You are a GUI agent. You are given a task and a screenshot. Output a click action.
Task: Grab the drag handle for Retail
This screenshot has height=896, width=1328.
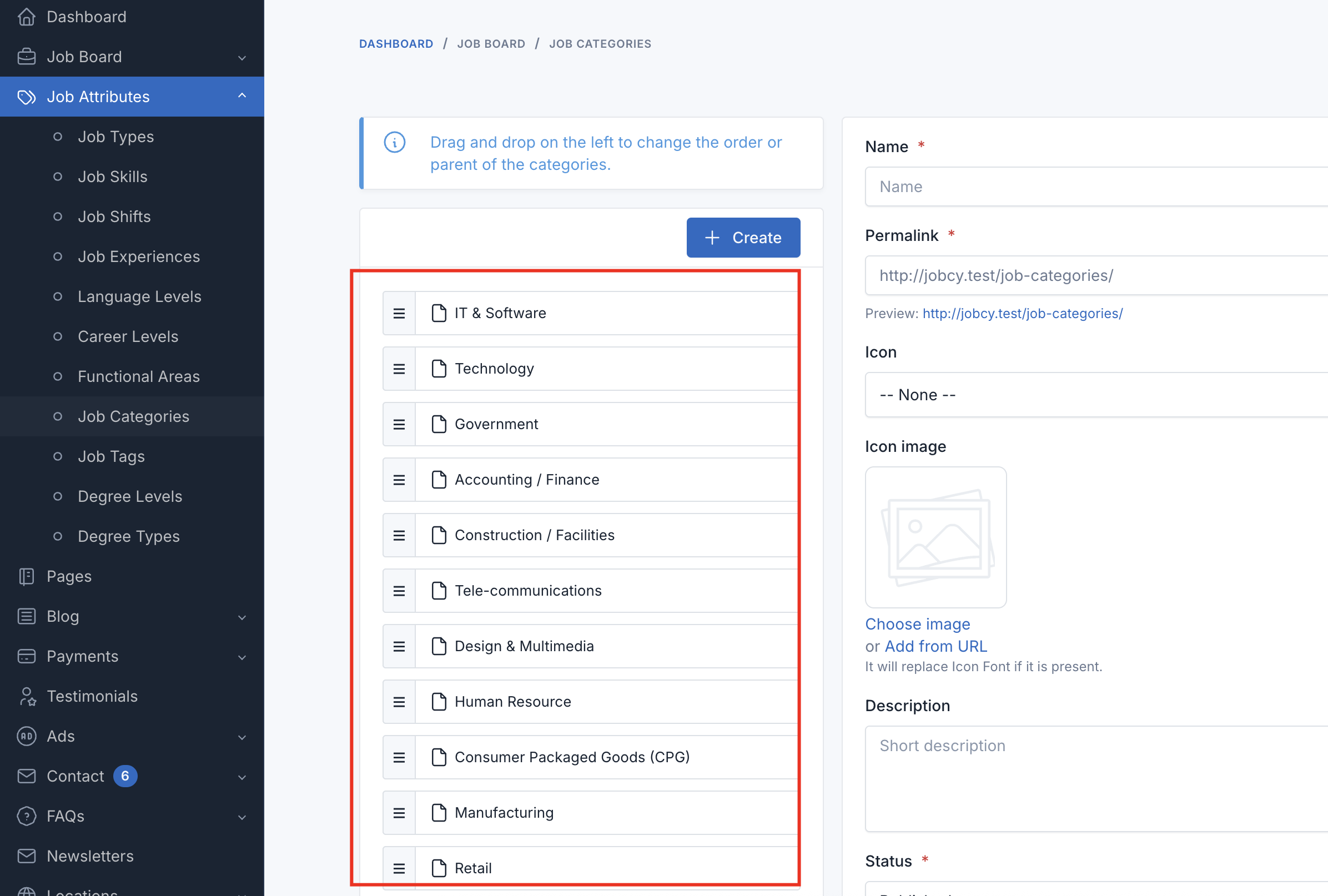pyautogui.click(x=399, y=868)
